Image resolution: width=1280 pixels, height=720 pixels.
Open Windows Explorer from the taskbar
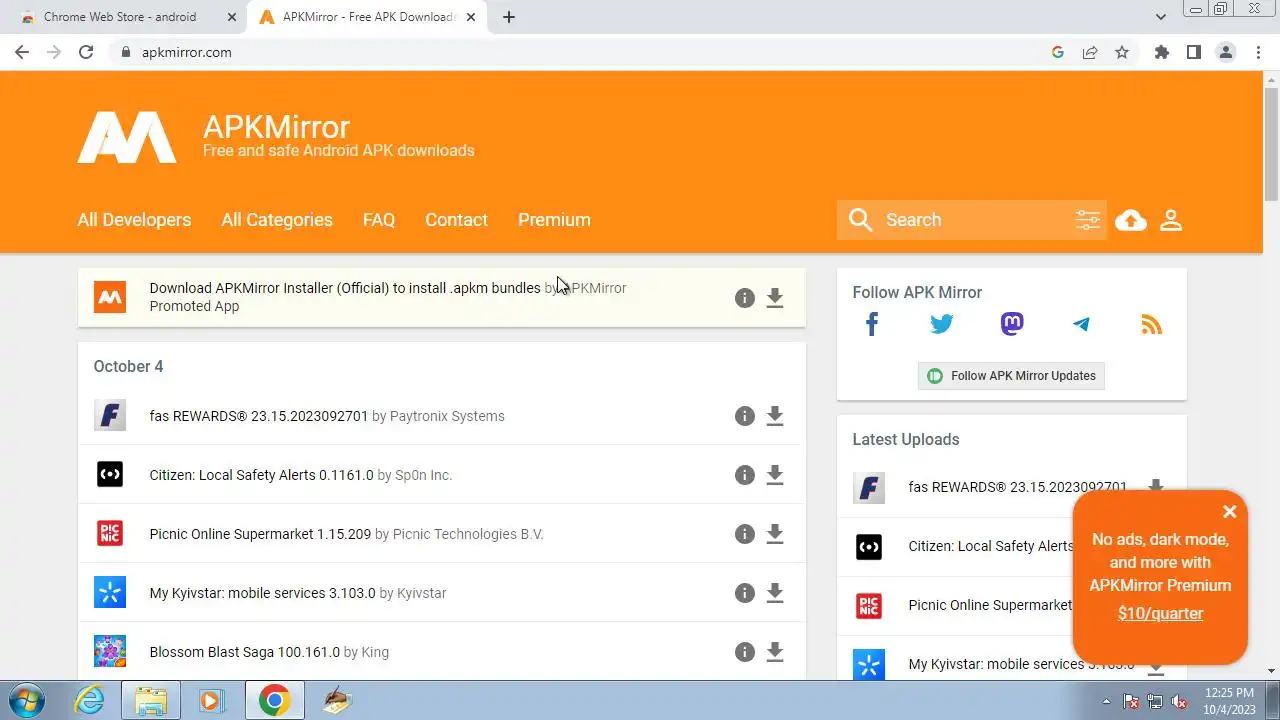pyautogui.click(x=150, y=700)
